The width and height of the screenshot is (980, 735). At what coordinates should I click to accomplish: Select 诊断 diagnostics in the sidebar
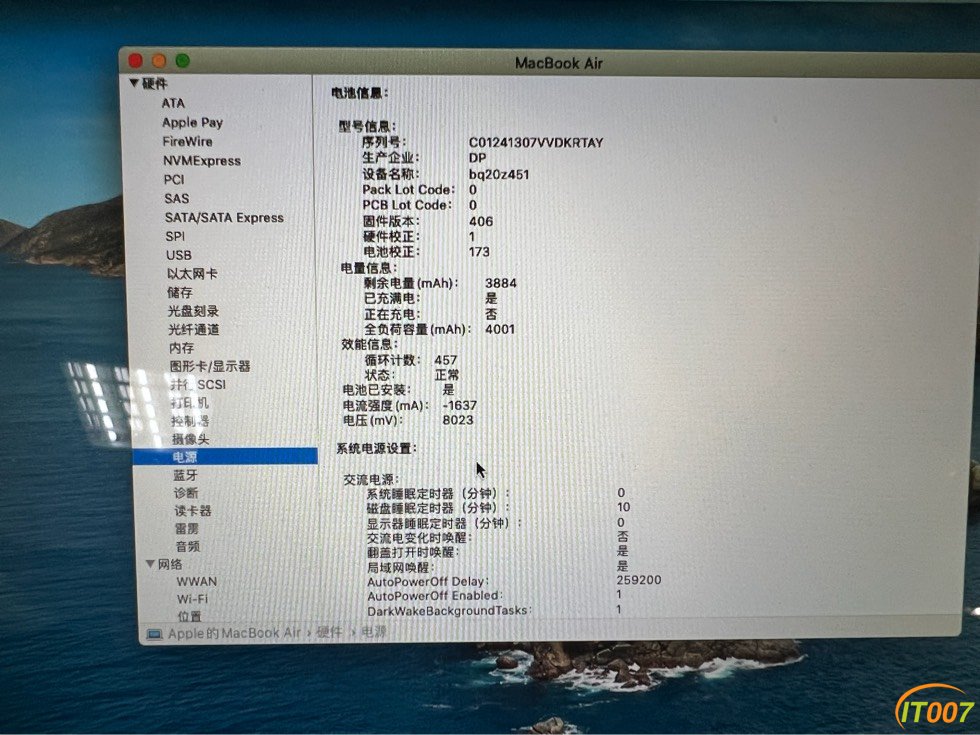pos(186,493)
